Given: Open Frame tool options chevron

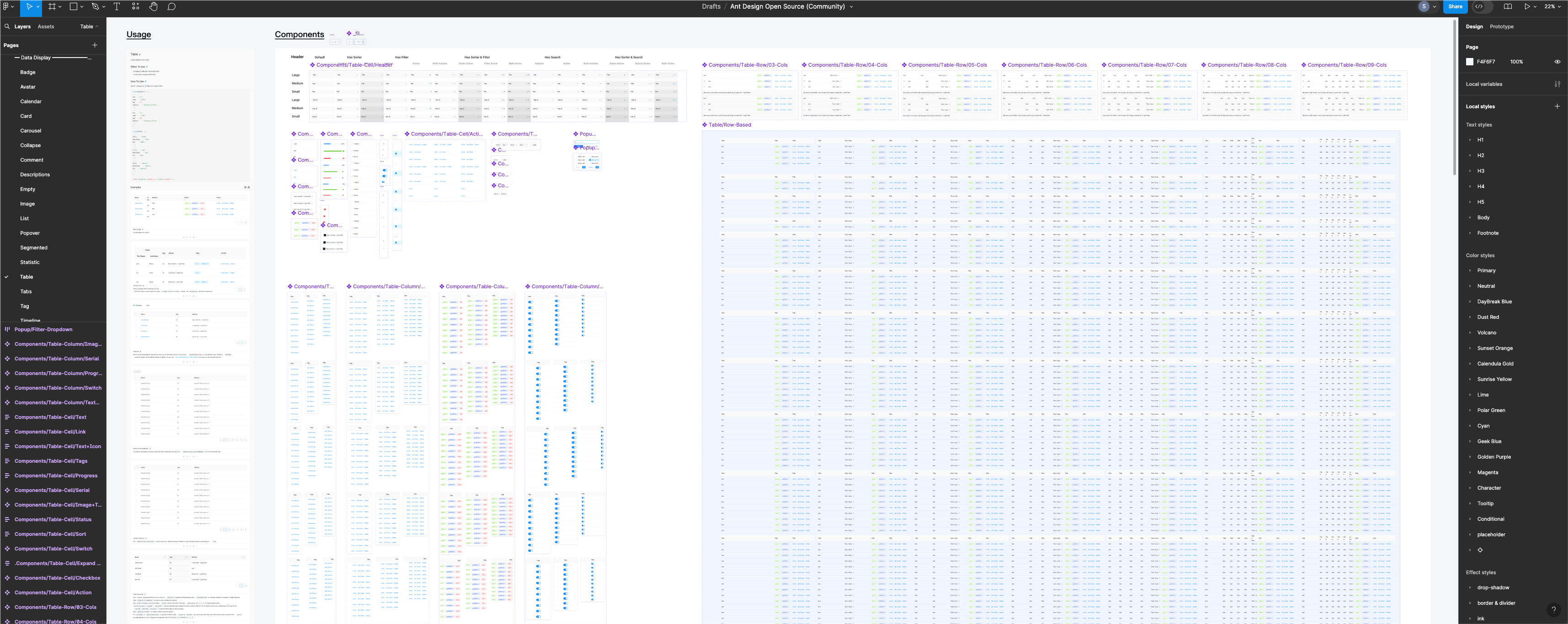Looking at the screenshot, I should [x=60, y=7].
